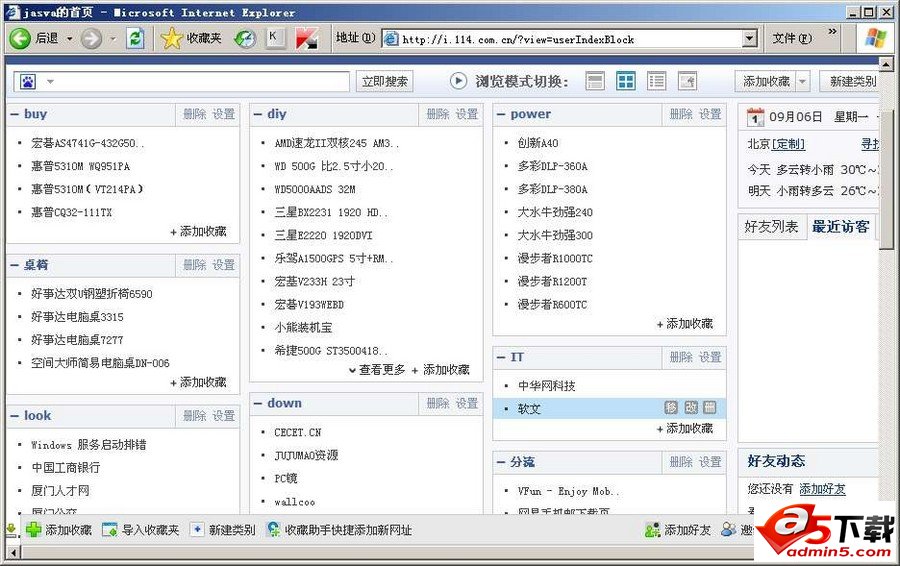The image size is (900, 566).
Task: Select the grid block browse mode icon
Action: (626, 81)
